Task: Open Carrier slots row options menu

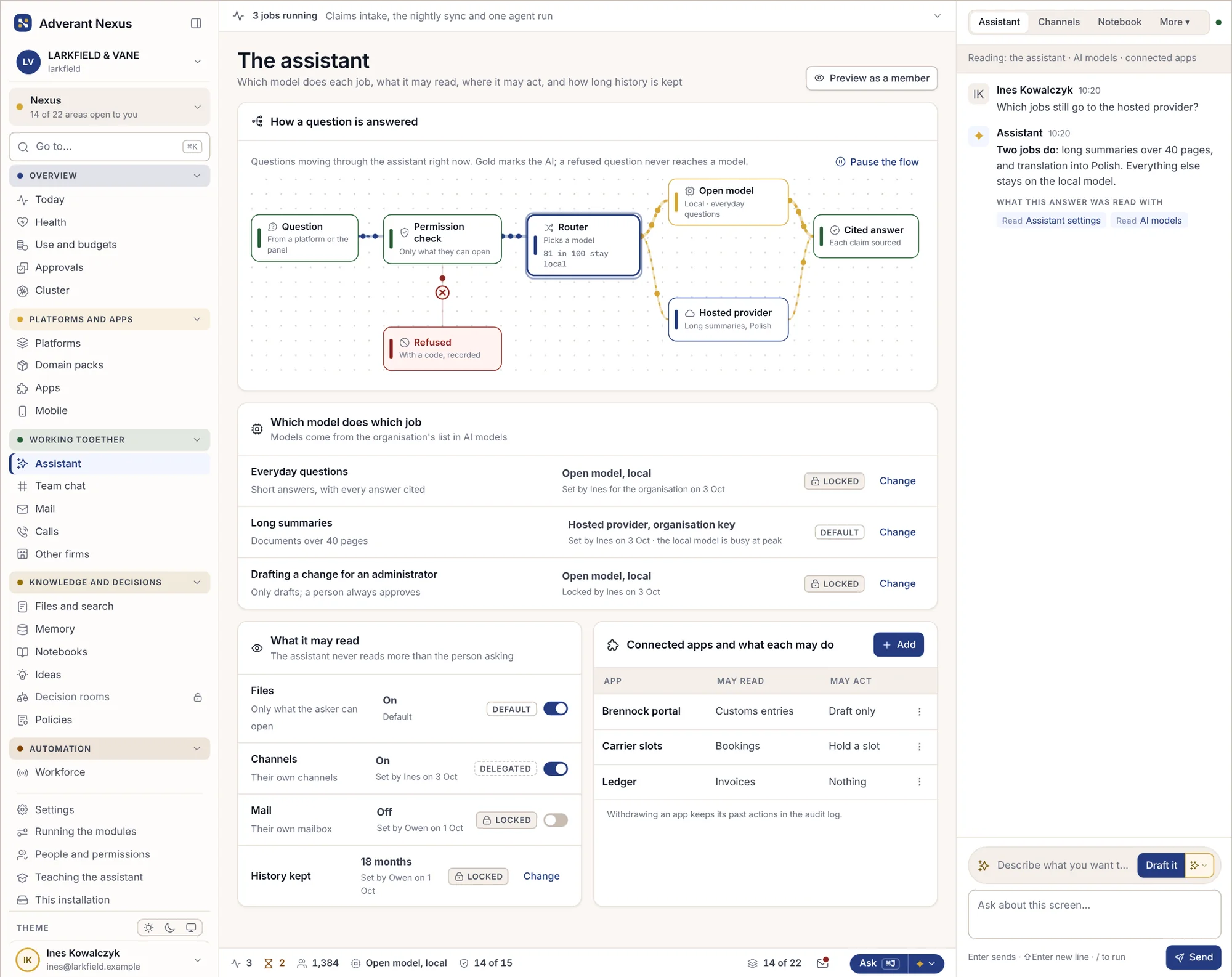Action: click(919, 747)
